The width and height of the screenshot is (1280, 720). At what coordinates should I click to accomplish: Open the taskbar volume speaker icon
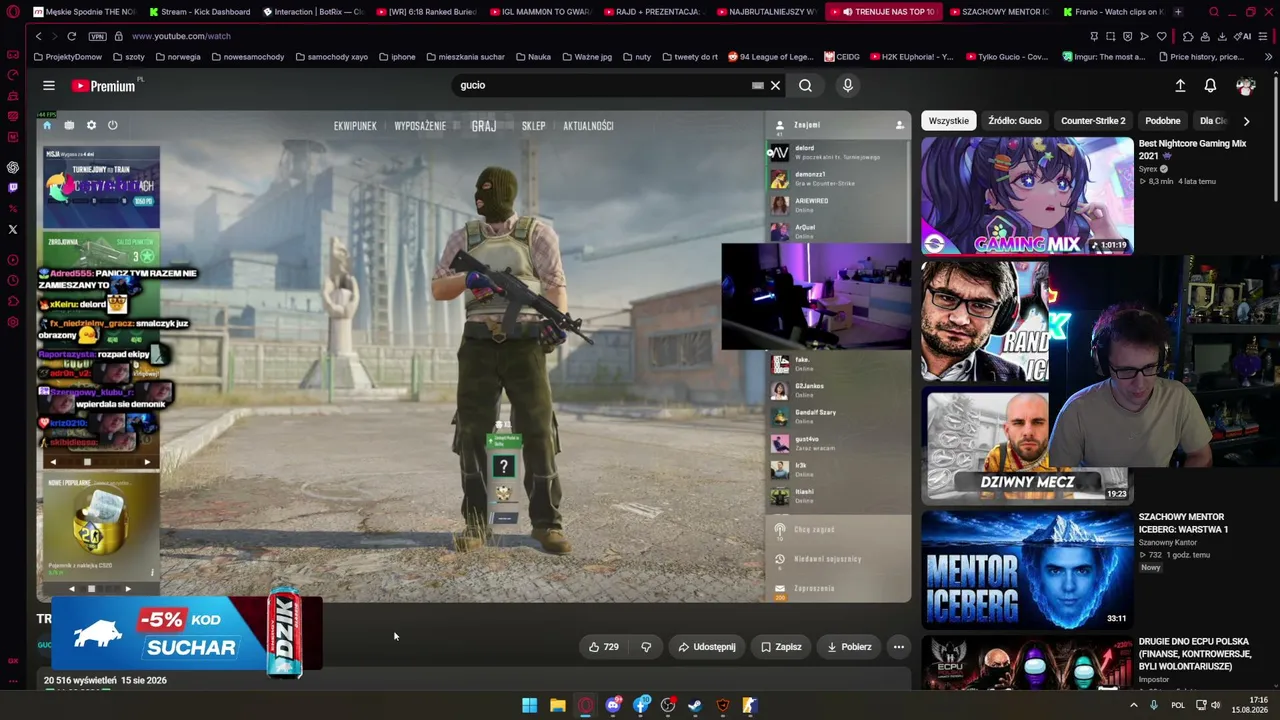point(1216,705)
